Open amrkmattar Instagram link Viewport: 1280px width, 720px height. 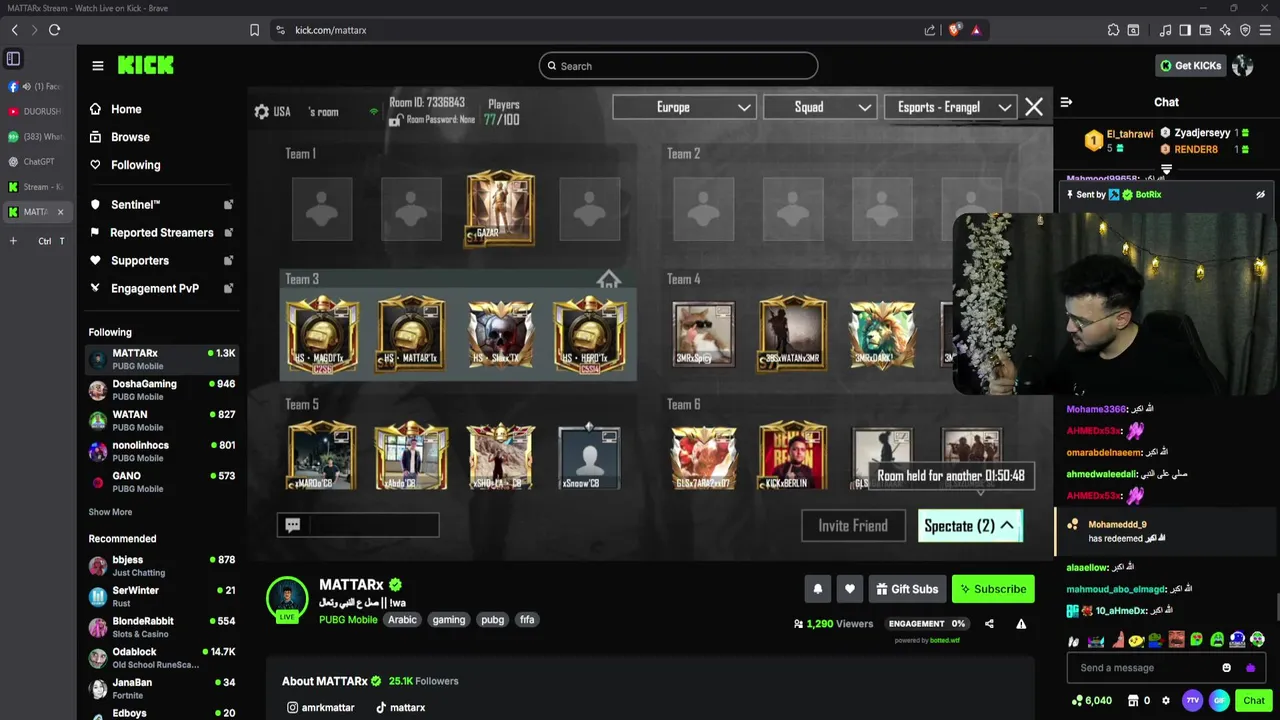[321, 708]
